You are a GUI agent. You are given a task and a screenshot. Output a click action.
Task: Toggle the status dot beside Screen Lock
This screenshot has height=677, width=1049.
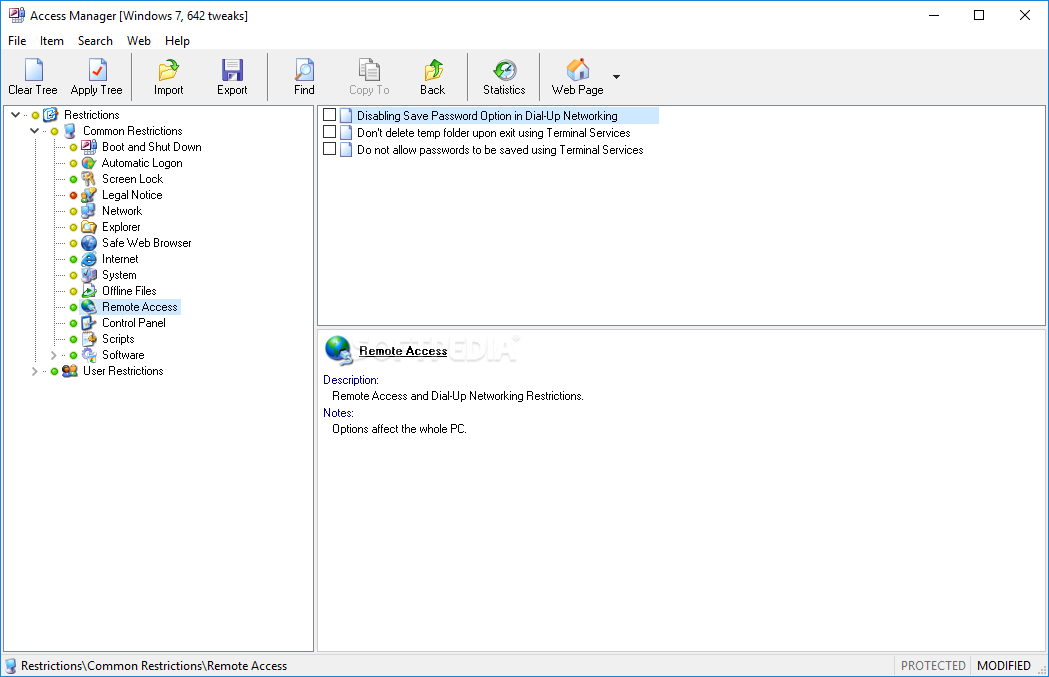[74, 179]
